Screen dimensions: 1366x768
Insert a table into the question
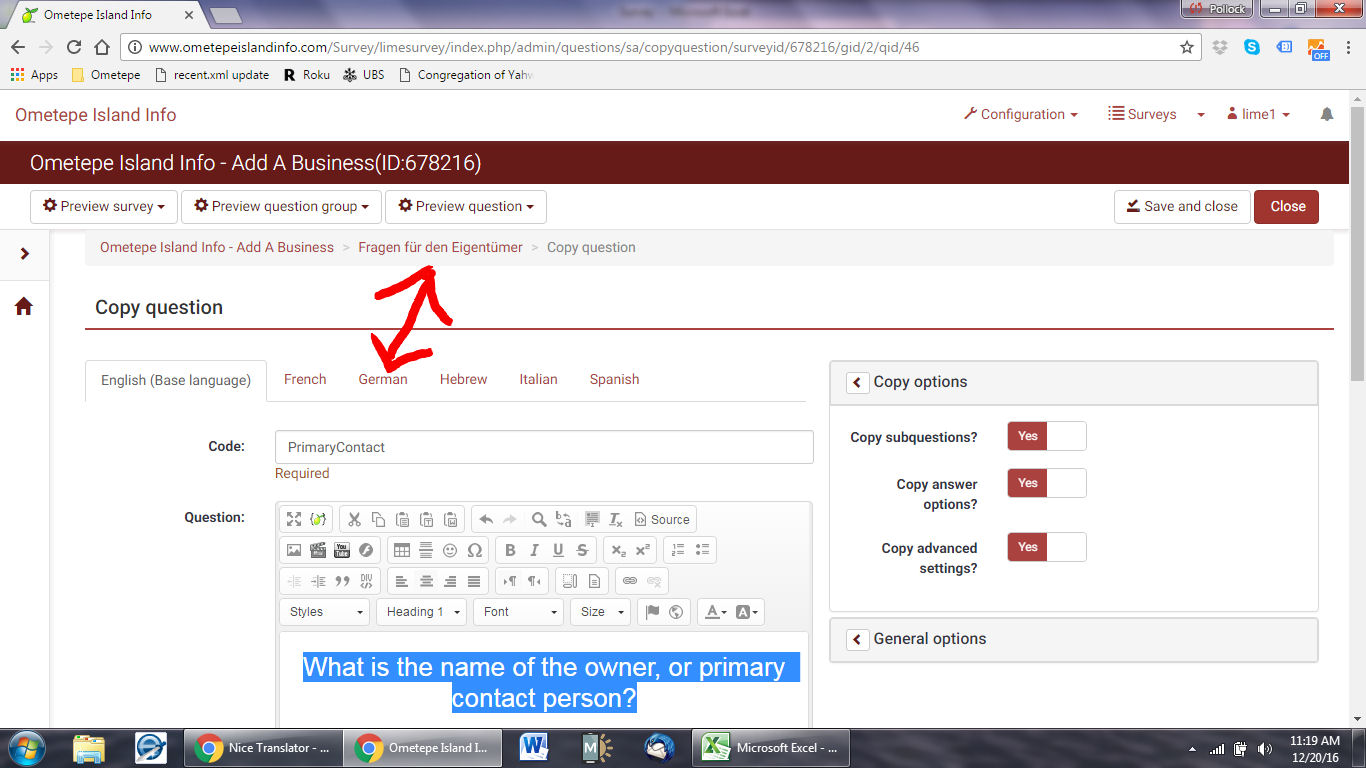[x=402, y=550]
